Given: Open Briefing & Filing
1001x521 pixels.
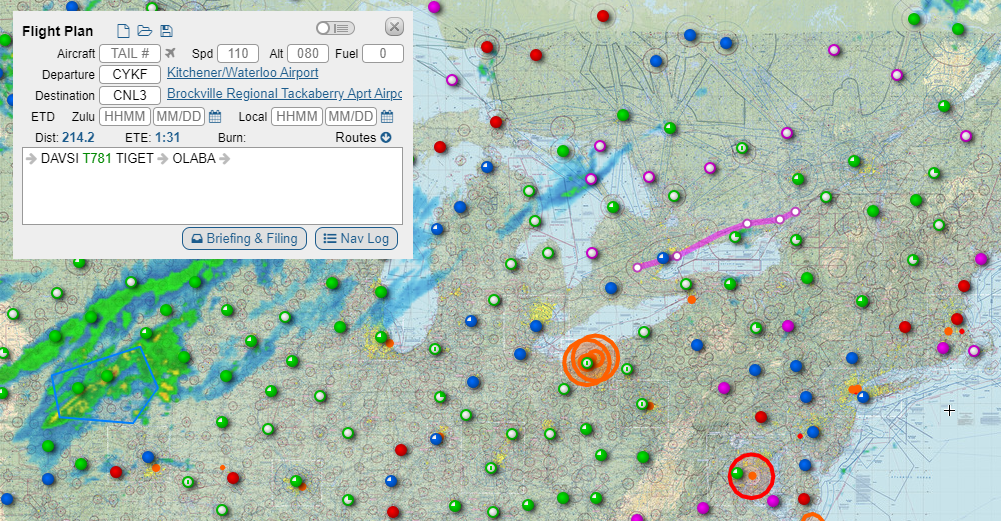Looking at the screenshot, I should [x=244, y=238].
